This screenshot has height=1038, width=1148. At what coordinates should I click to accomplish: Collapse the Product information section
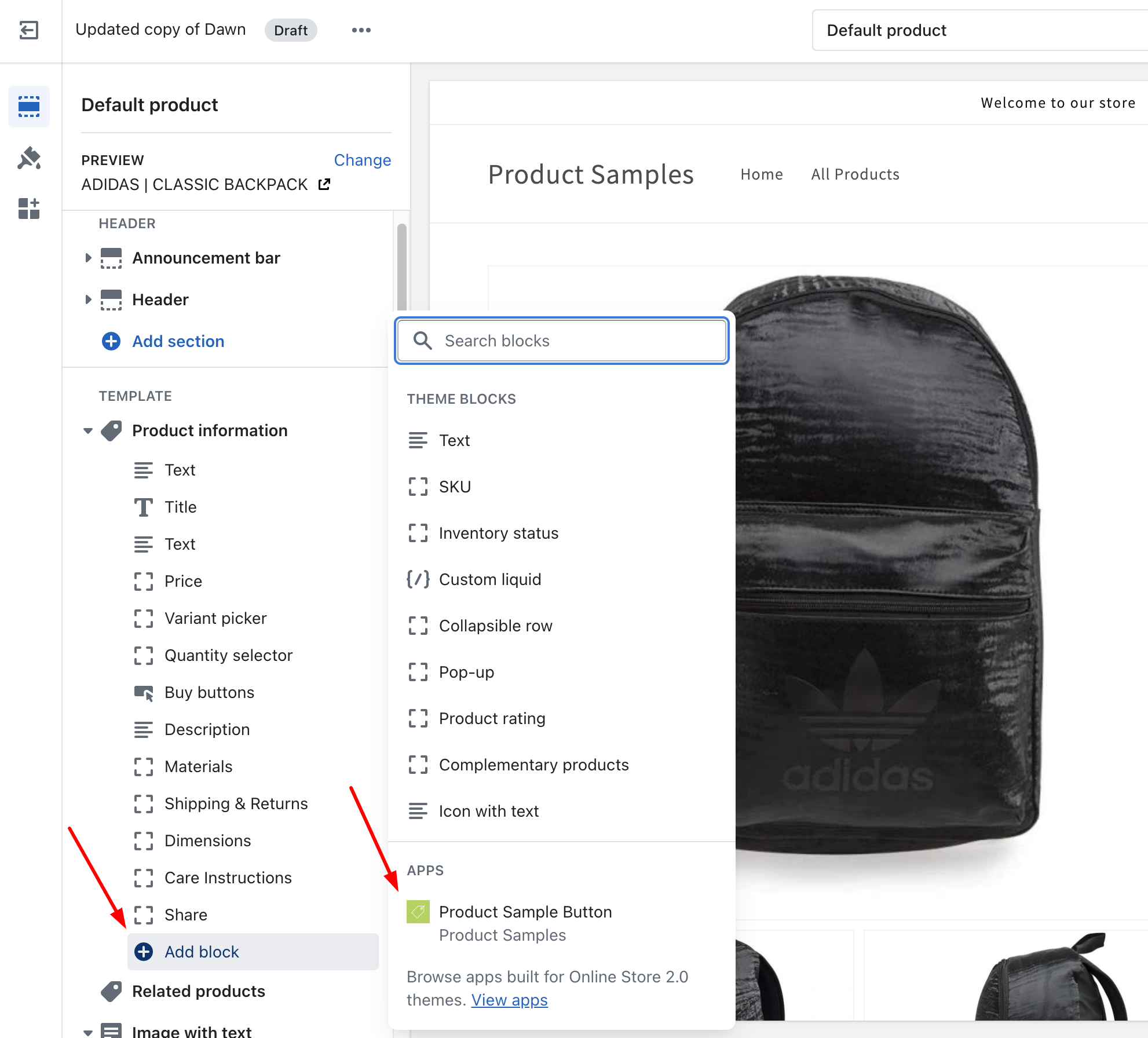coord(88,431)
